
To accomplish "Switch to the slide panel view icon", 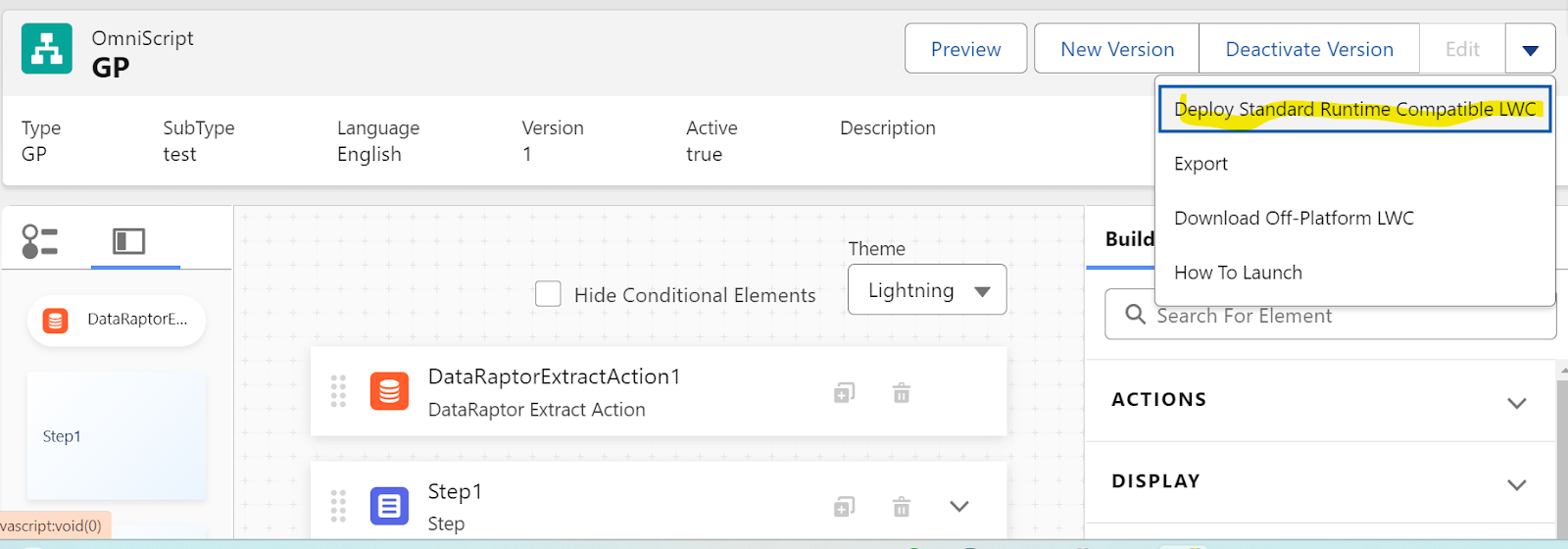I will tap(129, 241).
